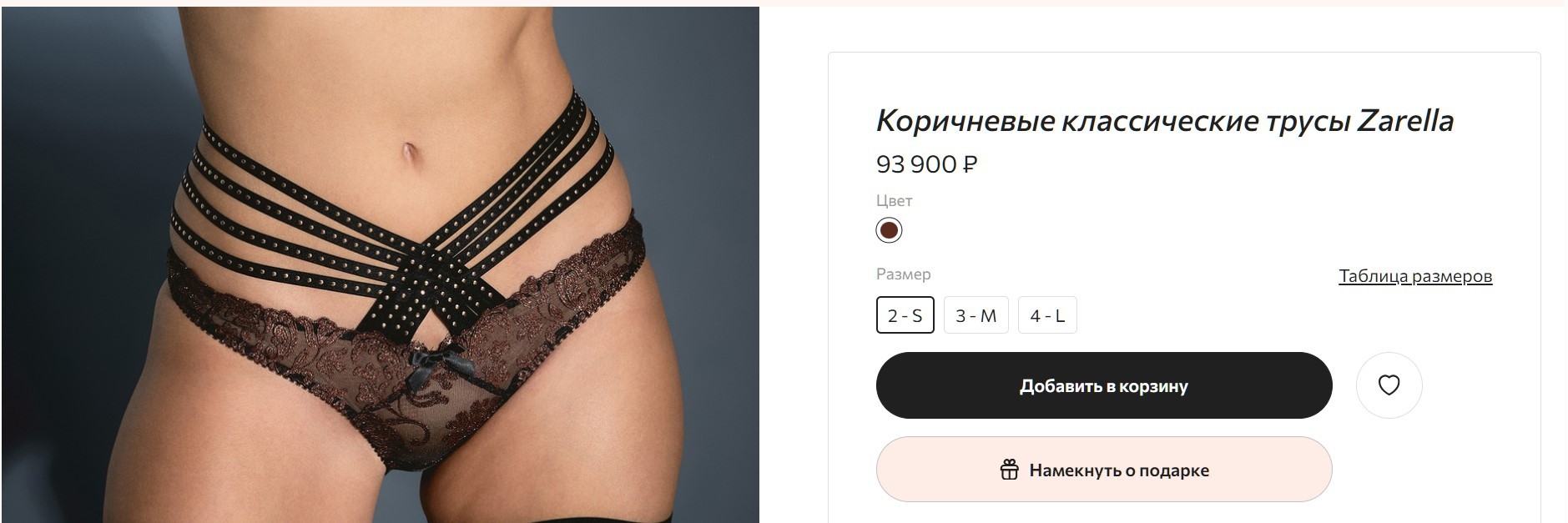
Task: Click the 93 900 price
Action: [x=916, y=164]
